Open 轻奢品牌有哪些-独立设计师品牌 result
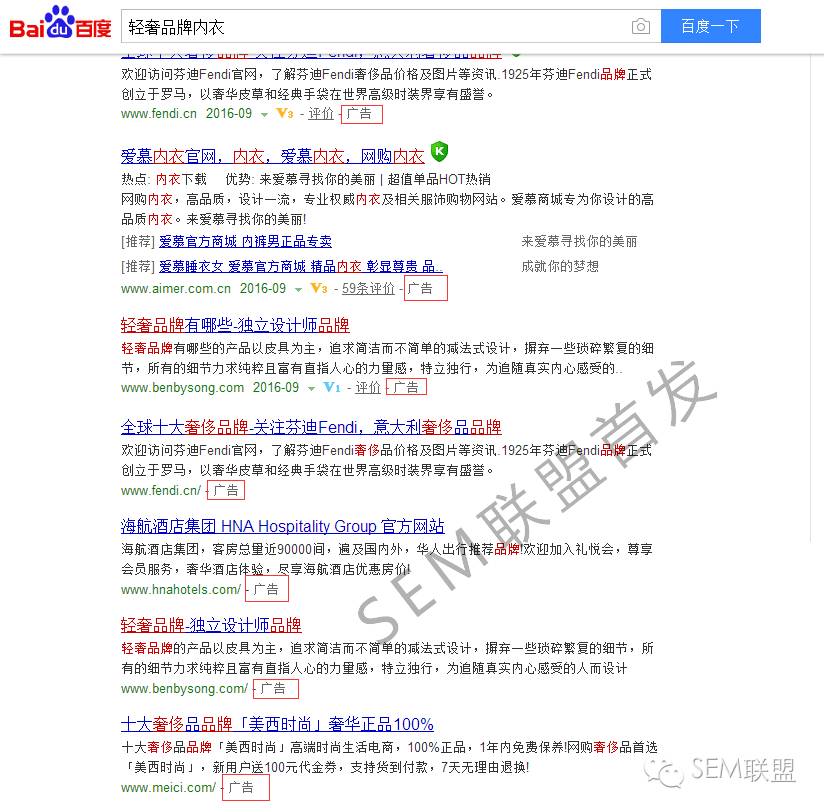Viewport: 824px width, 812px height. pos(235,325)
